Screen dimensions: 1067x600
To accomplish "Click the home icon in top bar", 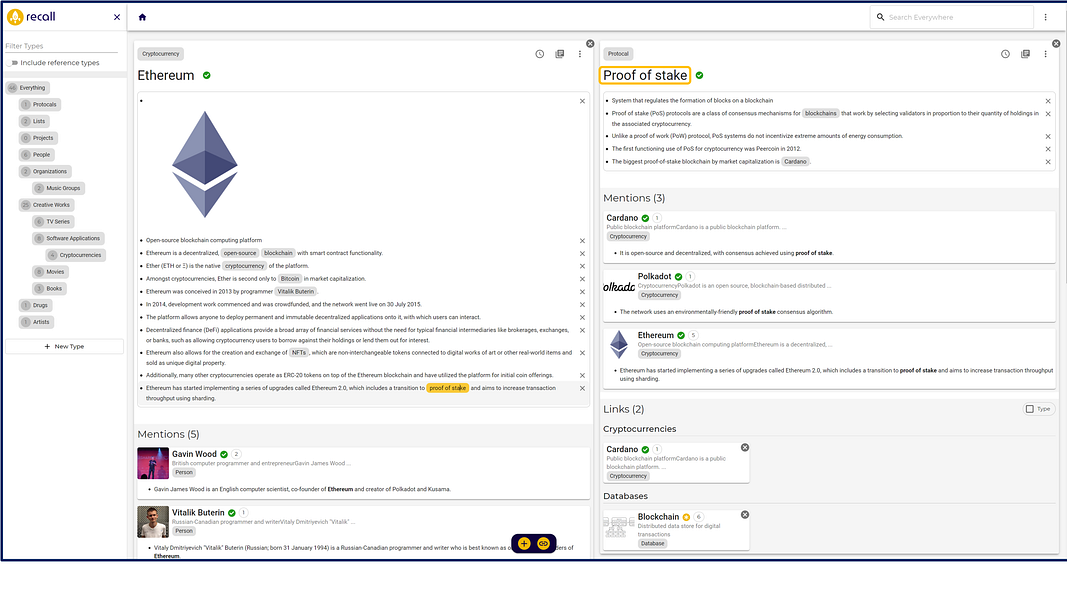I will [x=142, y=17].
